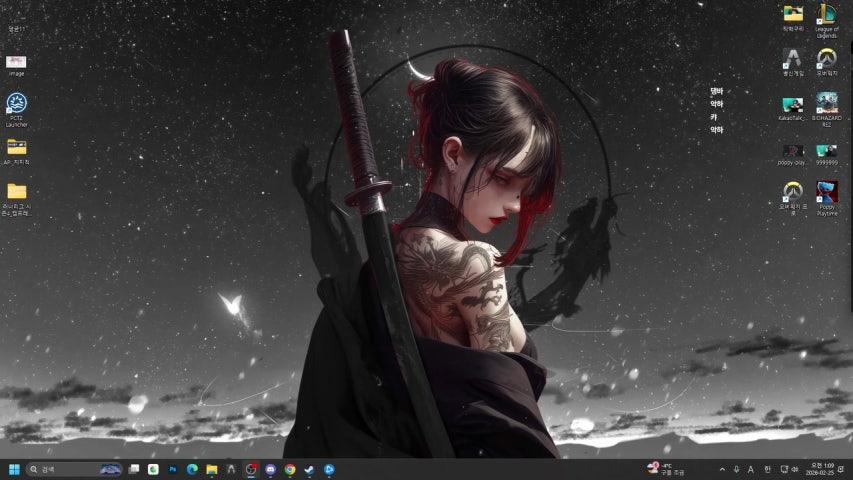Image resolution: width=853 pixels, height=480 pixels.
Task: Open the blue play-button app on taskbar
Action: pos(329,469)
